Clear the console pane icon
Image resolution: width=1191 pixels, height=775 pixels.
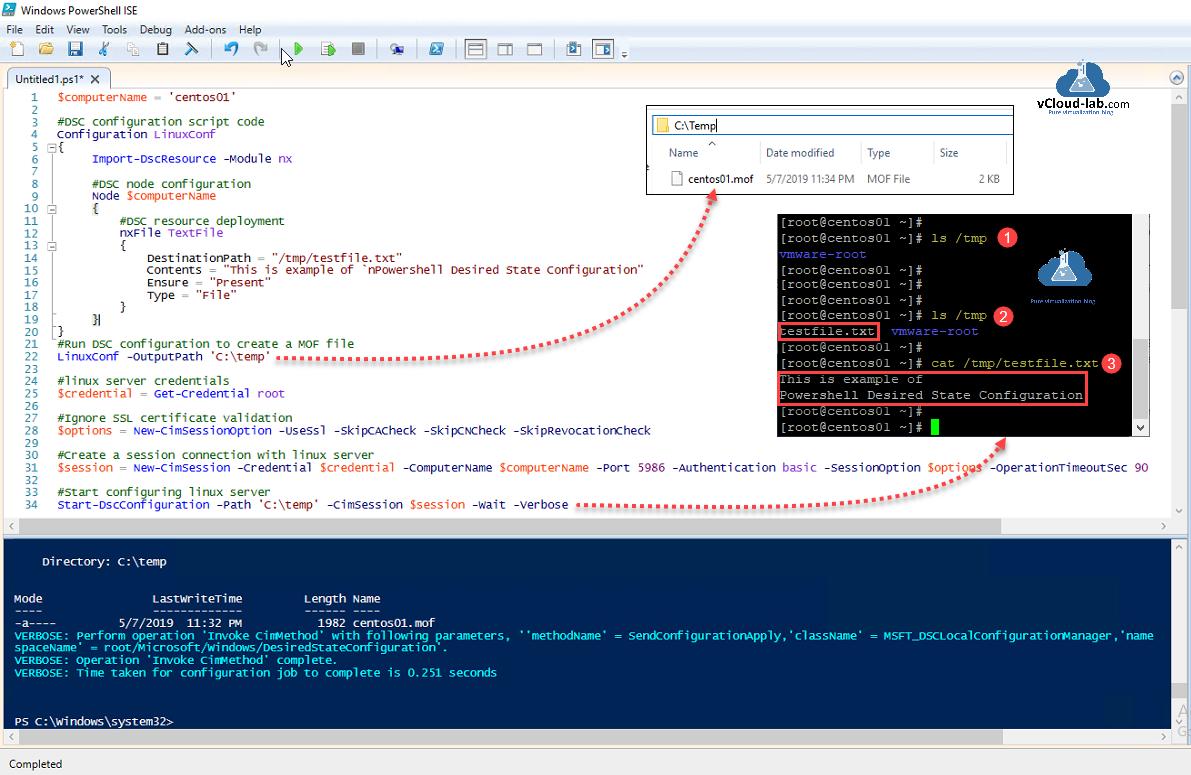[x=191, y=49]
